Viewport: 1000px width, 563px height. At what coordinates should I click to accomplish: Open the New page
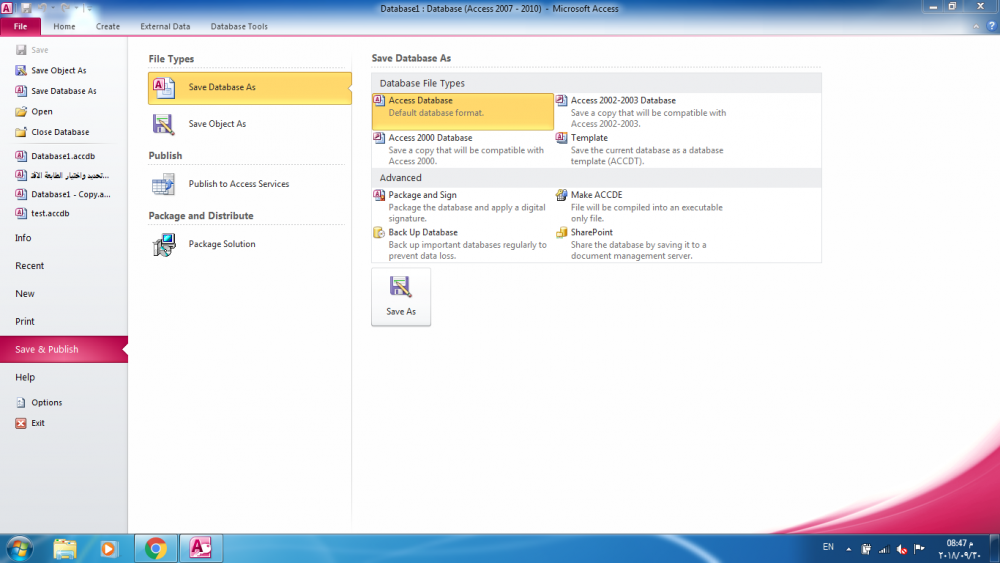coord(25,294)
